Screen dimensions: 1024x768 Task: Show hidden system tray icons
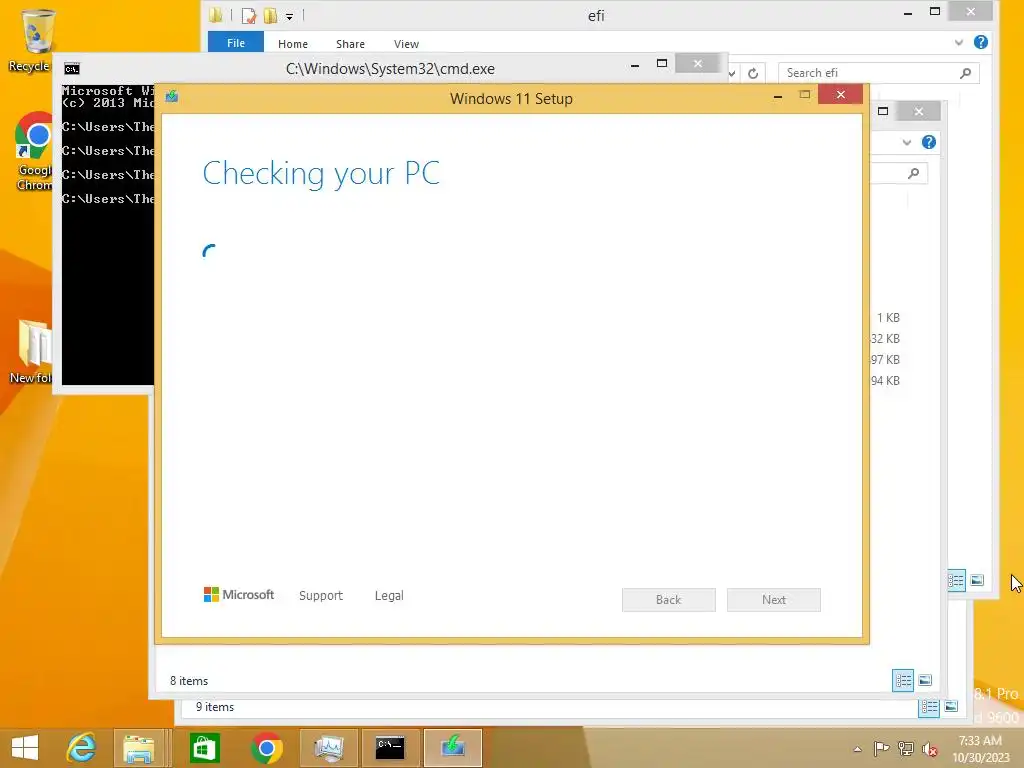click(857, 749)
